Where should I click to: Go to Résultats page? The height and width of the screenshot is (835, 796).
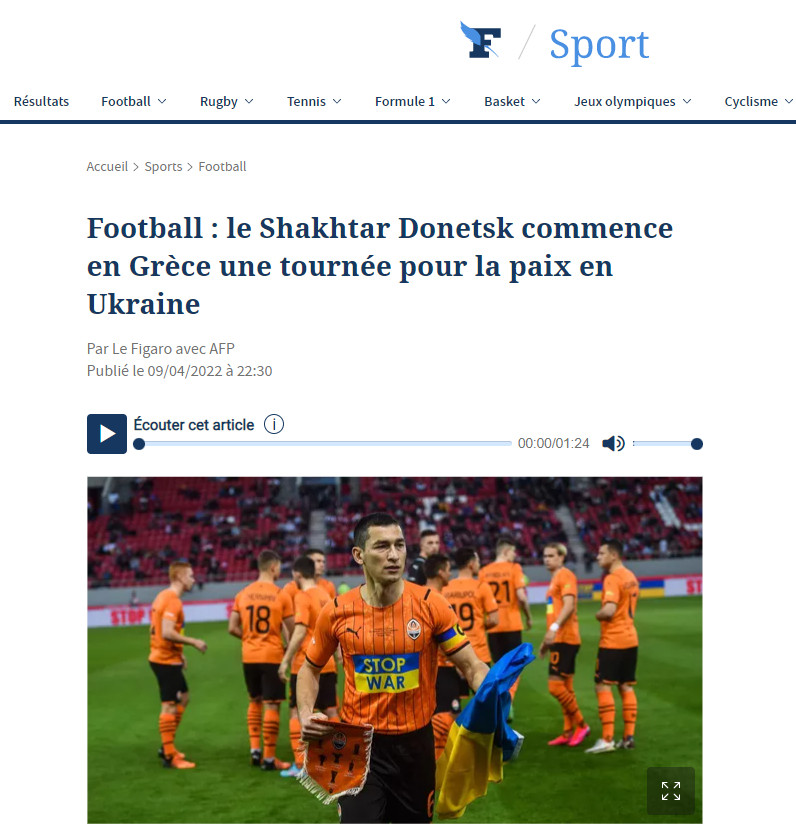click(x=42, y=101)
